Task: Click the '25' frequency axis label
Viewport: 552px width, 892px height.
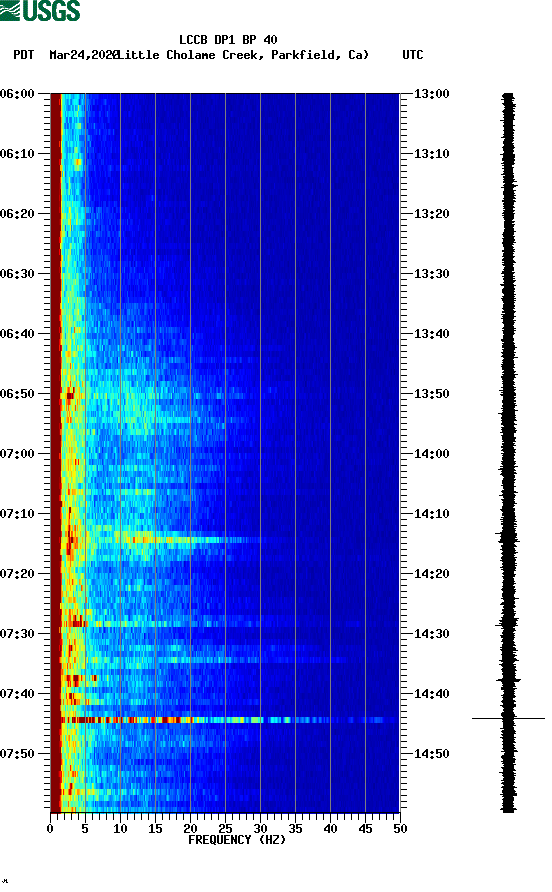Action: click(225, 829)
